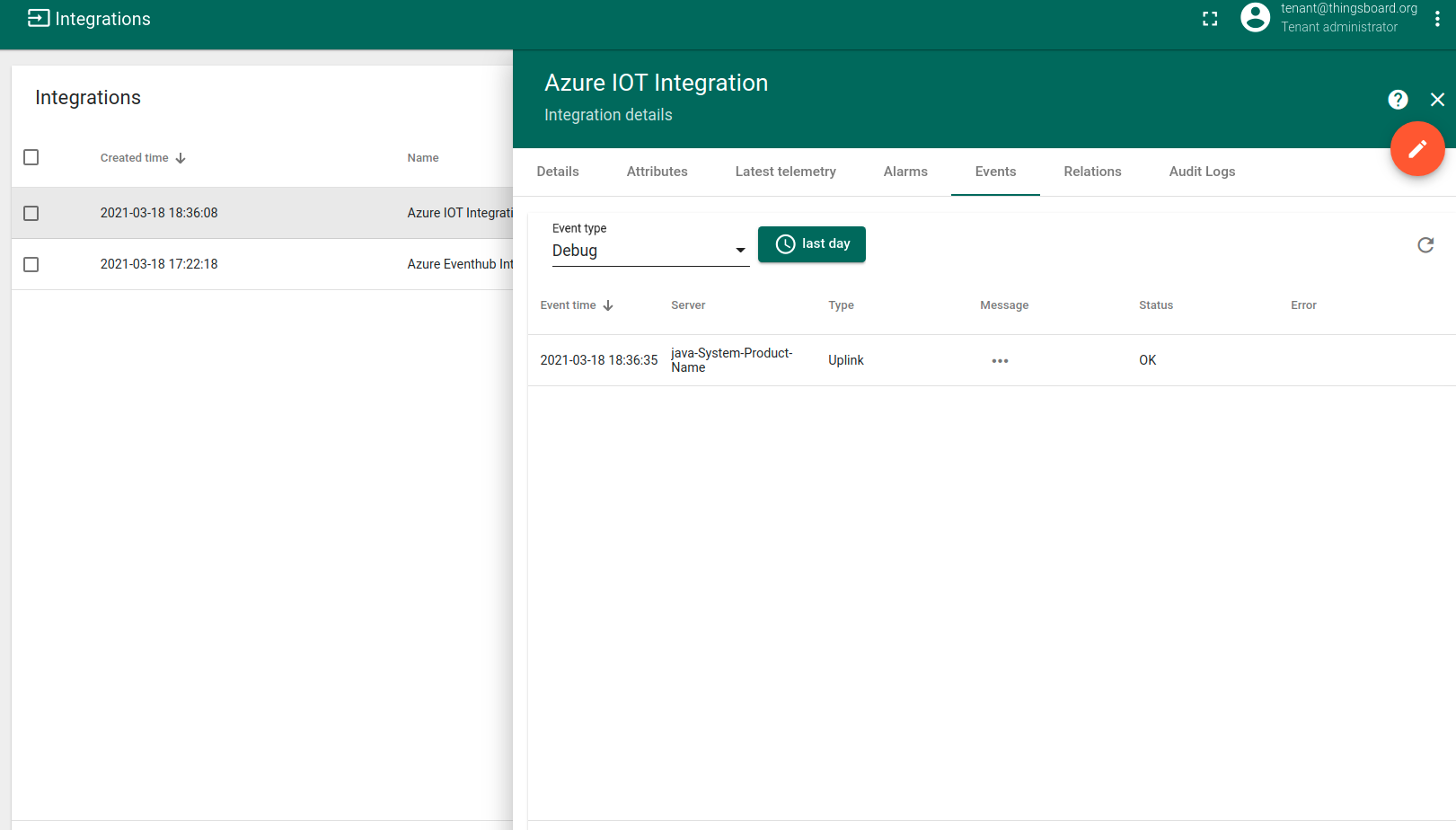Viewport: 1456px width, 830px height.
Task: Close the Azure IOT Integration details panel
Action: point(1437,100)
